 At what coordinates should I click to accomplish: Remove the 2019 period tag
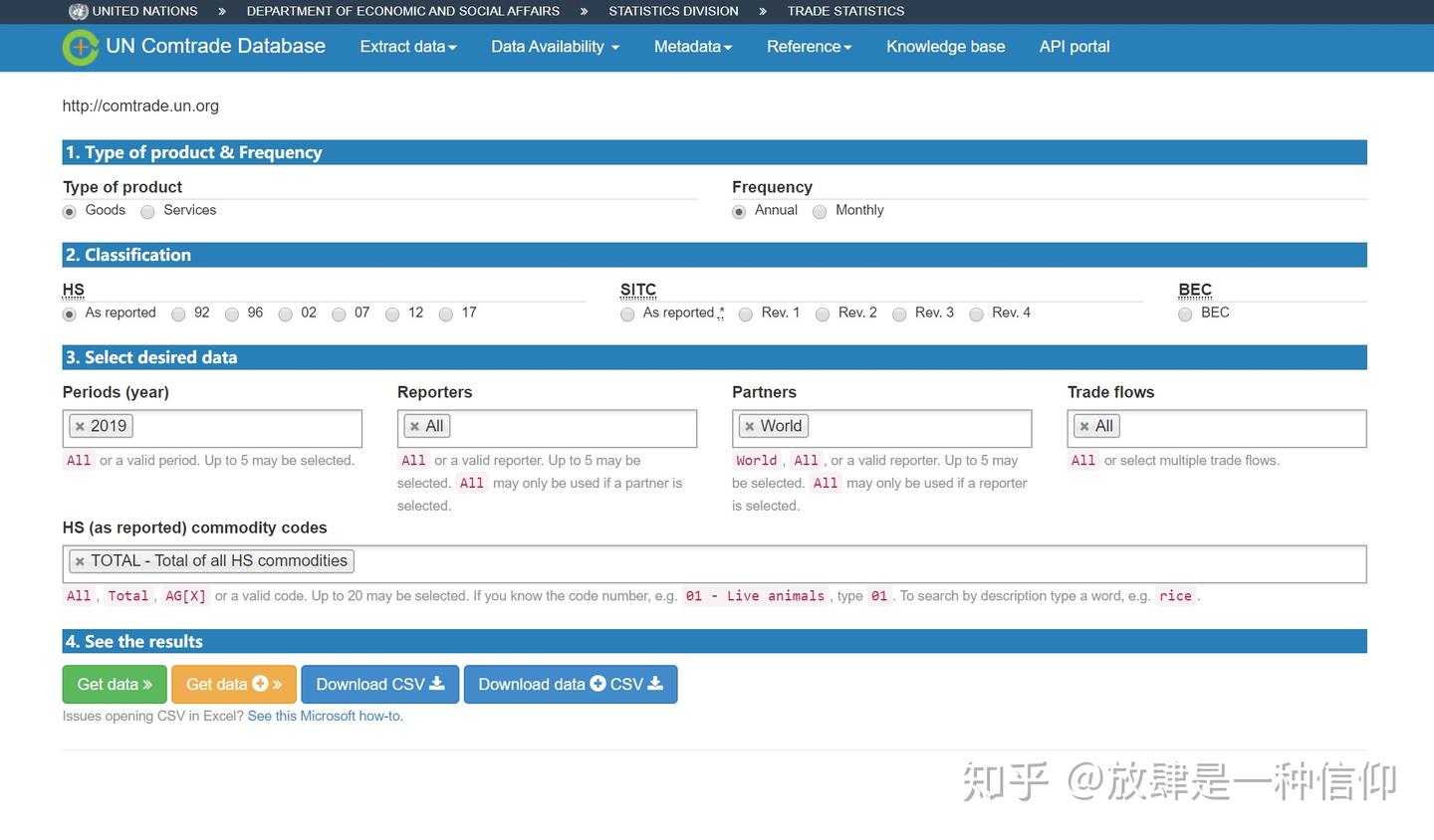80,426
